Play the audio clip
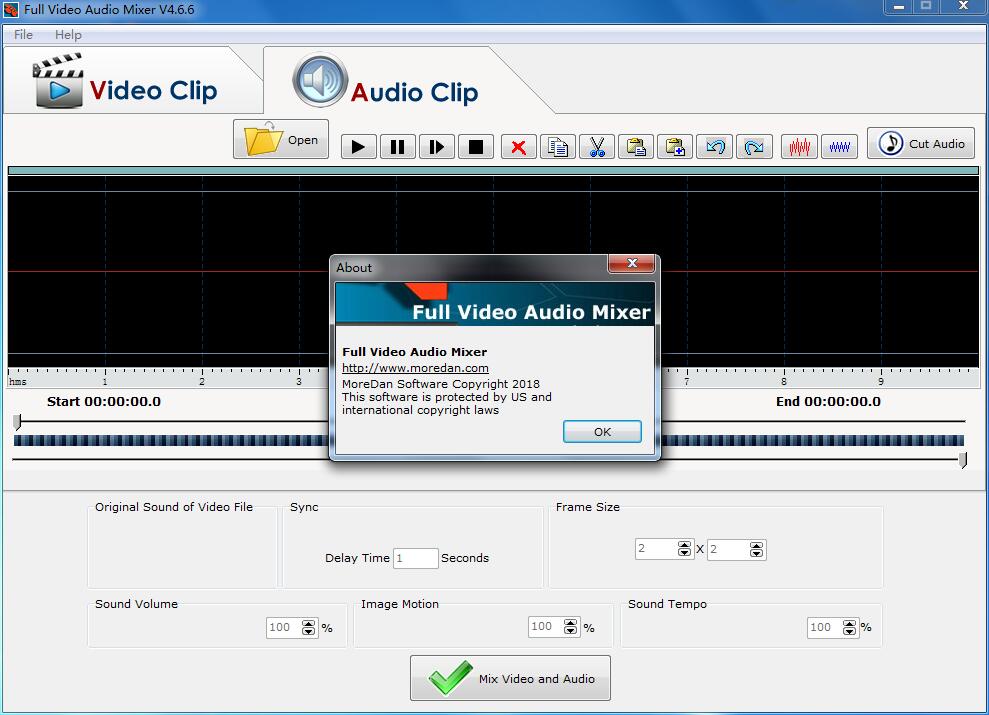989x715 pixels. [358, 147]
